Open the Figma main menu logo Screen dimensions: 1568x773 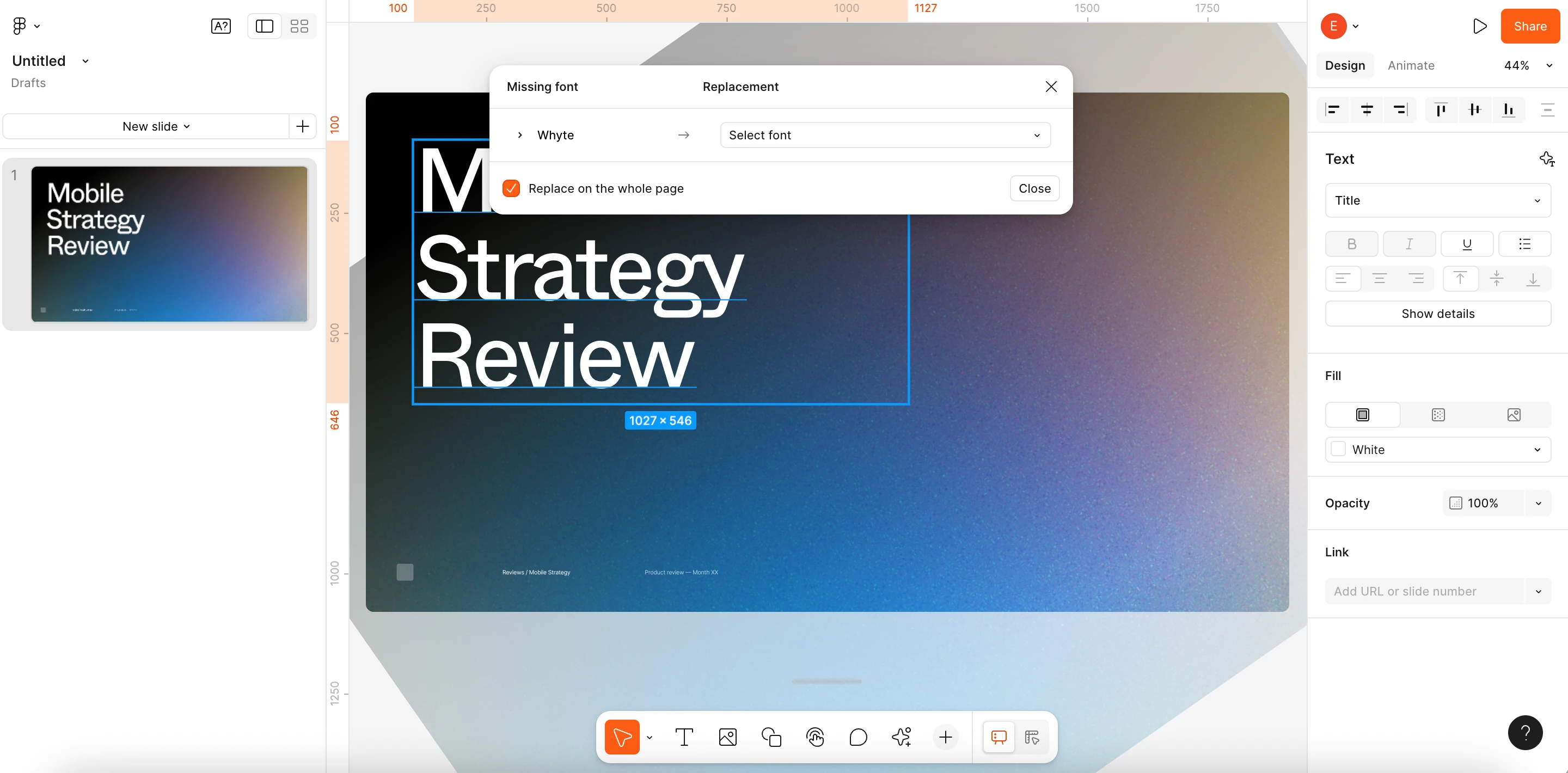click(20, 26)
